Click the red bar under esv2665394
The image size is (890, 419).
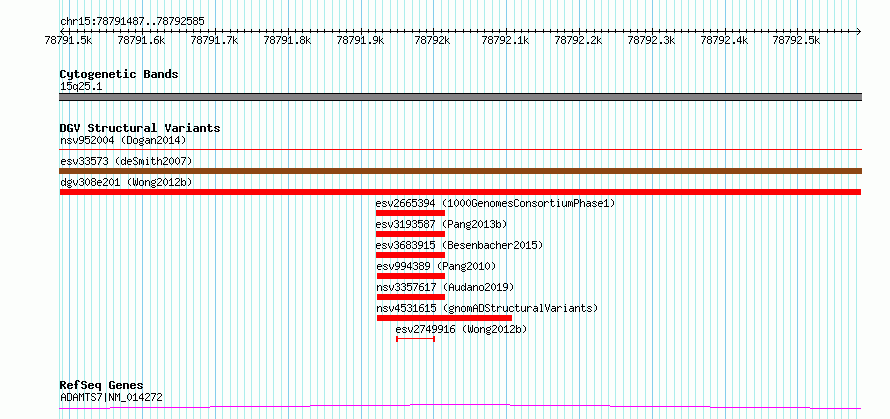tap(410, 213)
